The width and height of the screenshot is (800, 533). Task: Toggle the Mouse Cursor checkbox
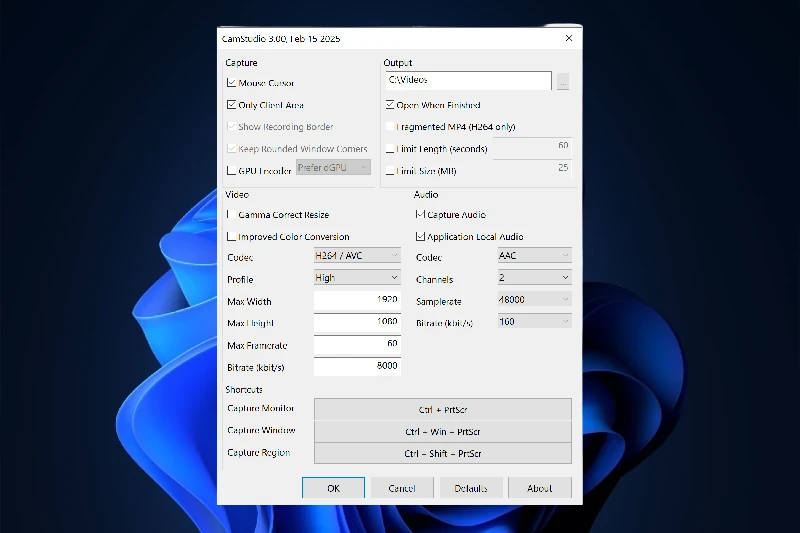coord(231,83)
